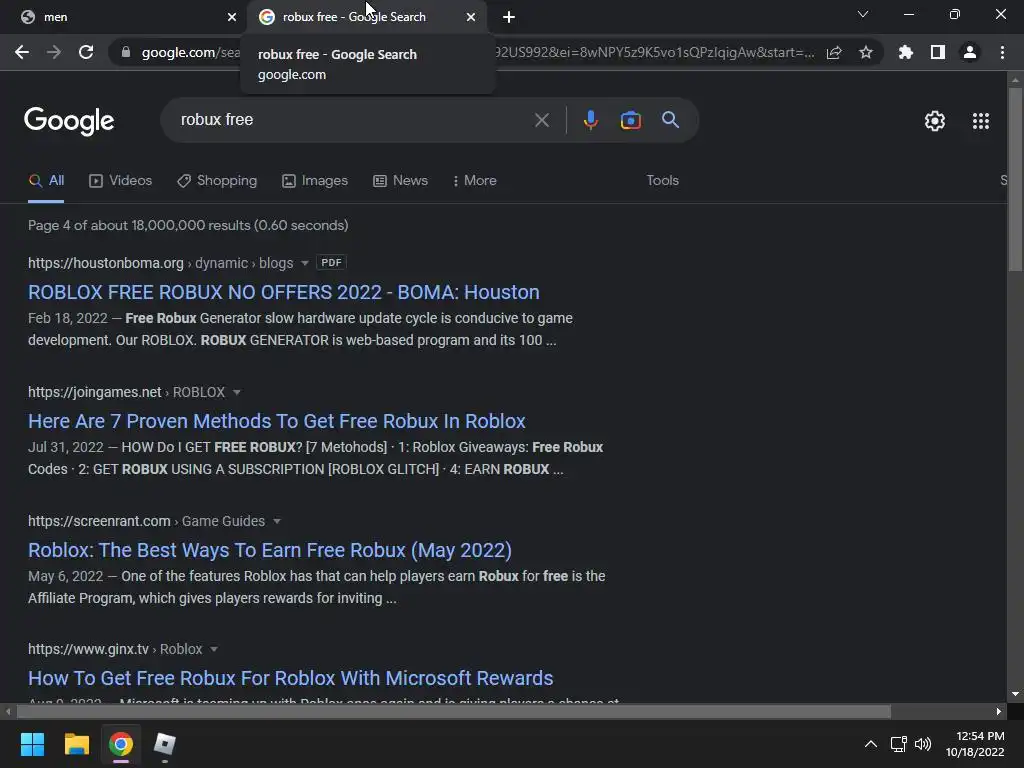
Task: Expand the More results menu
Action: pyautogui.click(x=475, y=181)
